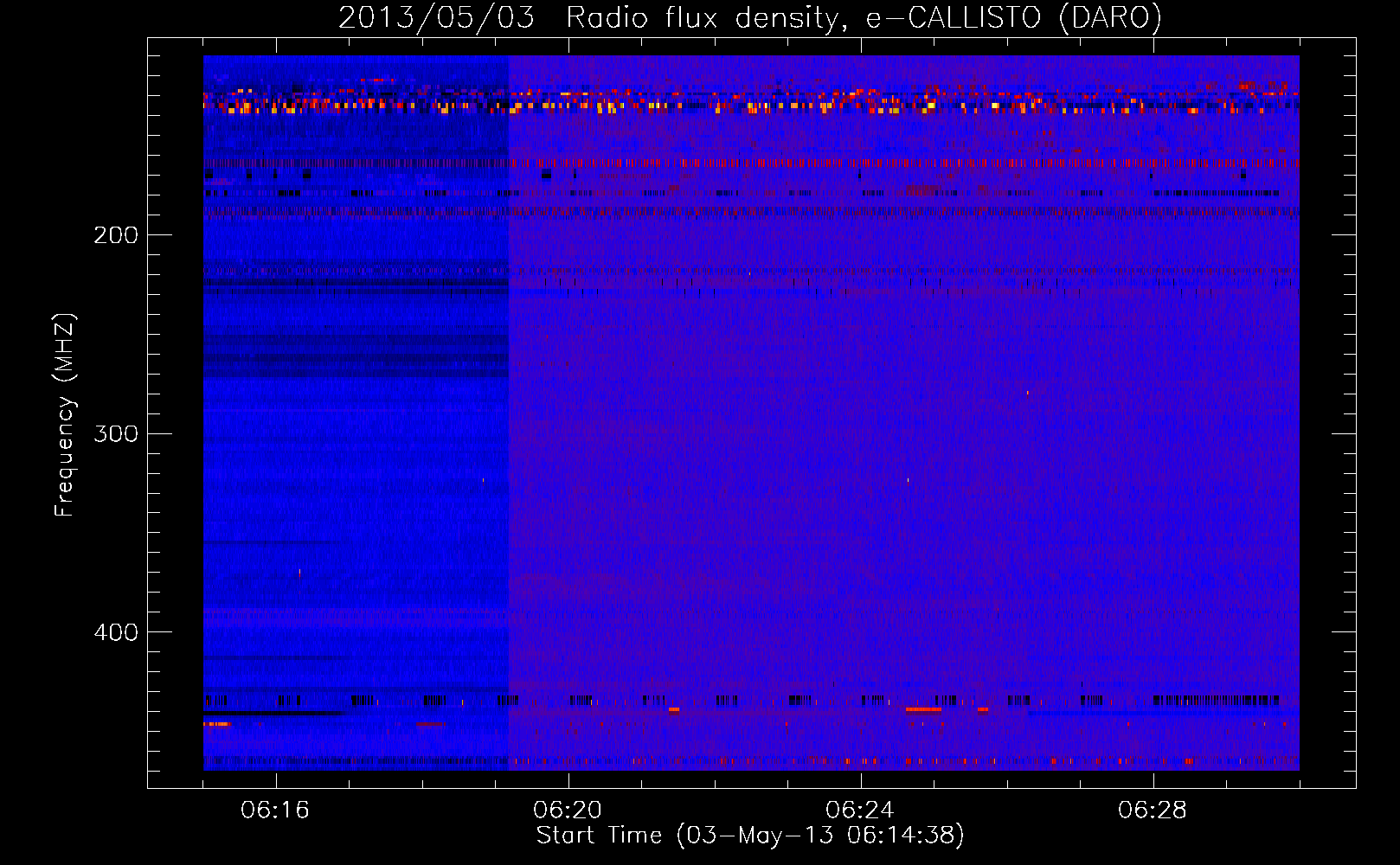1400x865 pixels.
Task: Click the '06:28' time tick label
Action: tap(1153, 810)
